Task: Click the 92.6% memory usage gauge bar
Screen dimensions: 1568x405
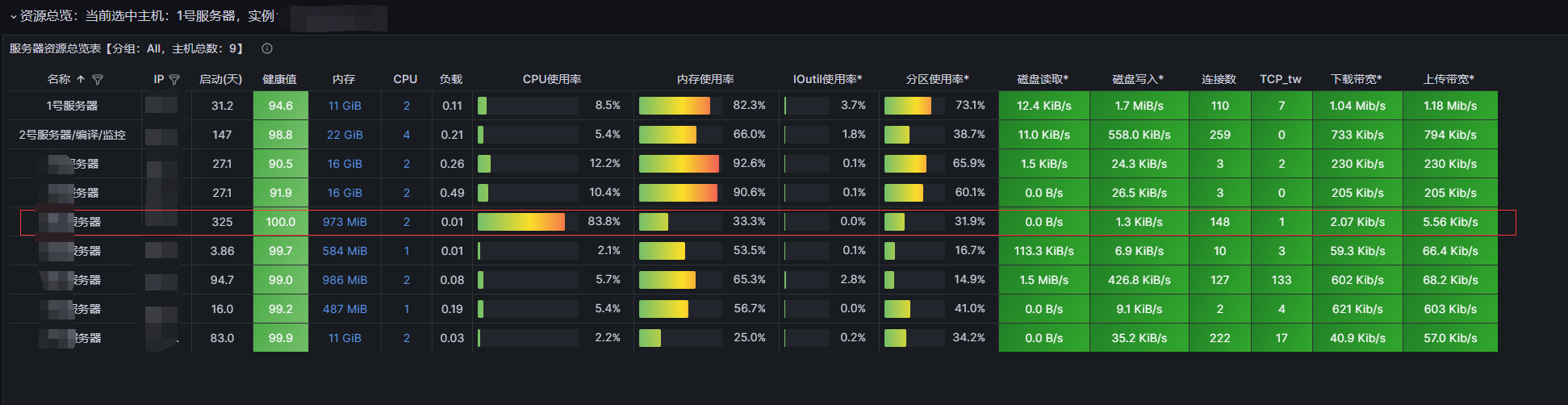Action: (679, 164)
